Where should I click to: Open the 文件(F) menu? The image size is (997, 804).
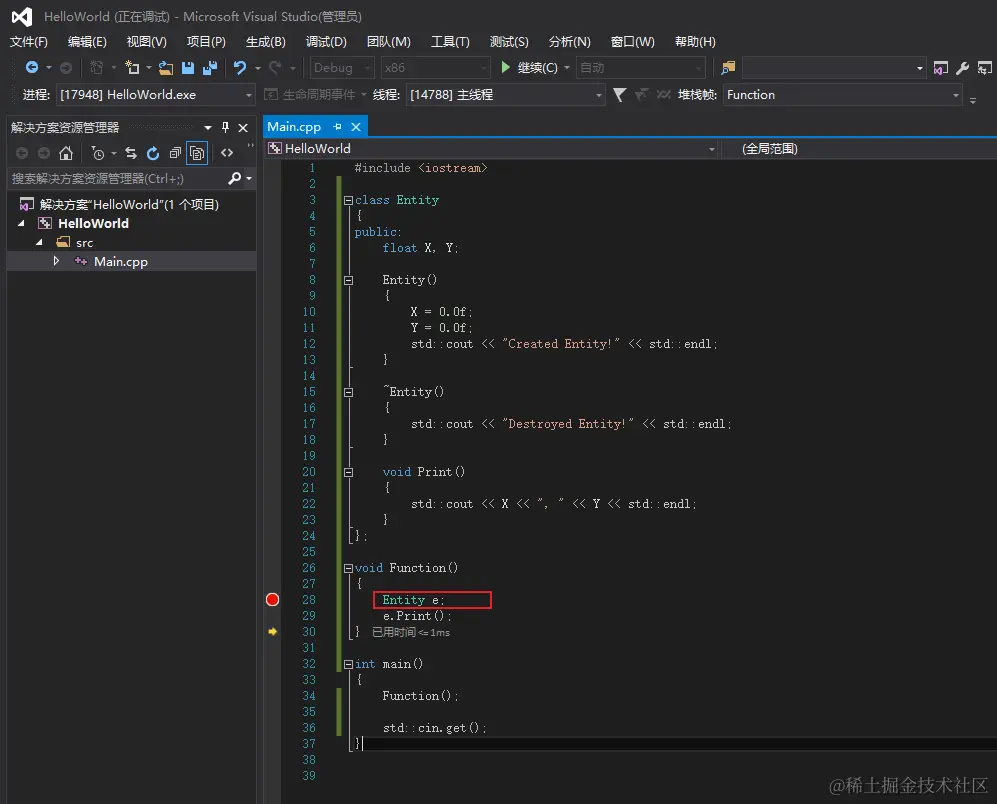(x=29, y=41)
